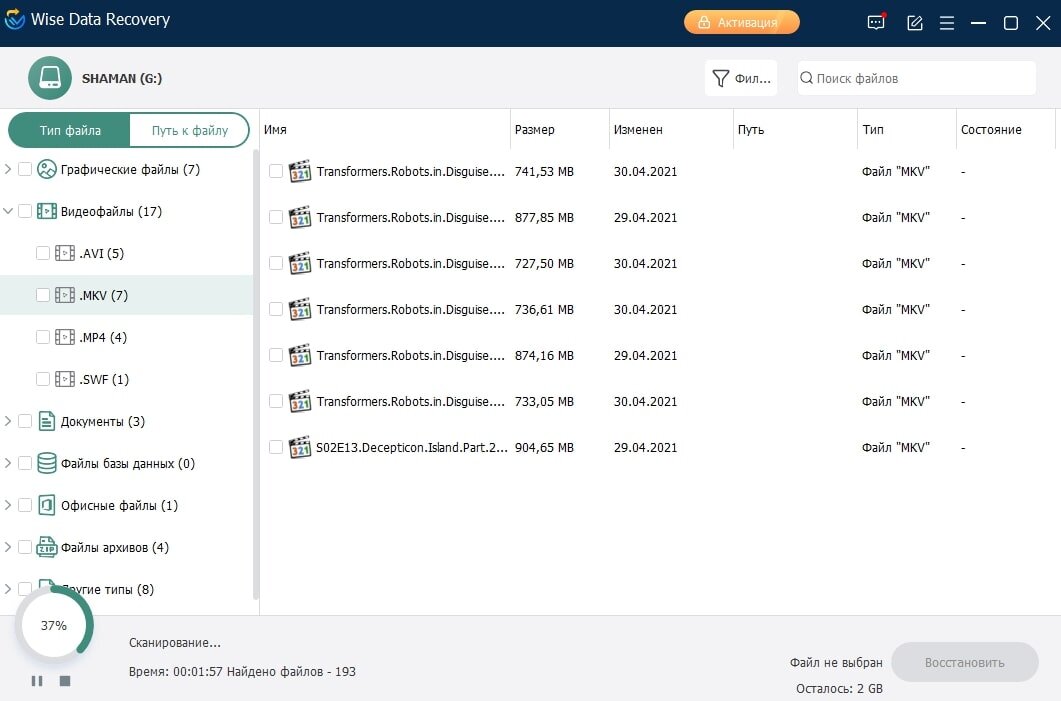Stop the scanning process

click(65, 681)
